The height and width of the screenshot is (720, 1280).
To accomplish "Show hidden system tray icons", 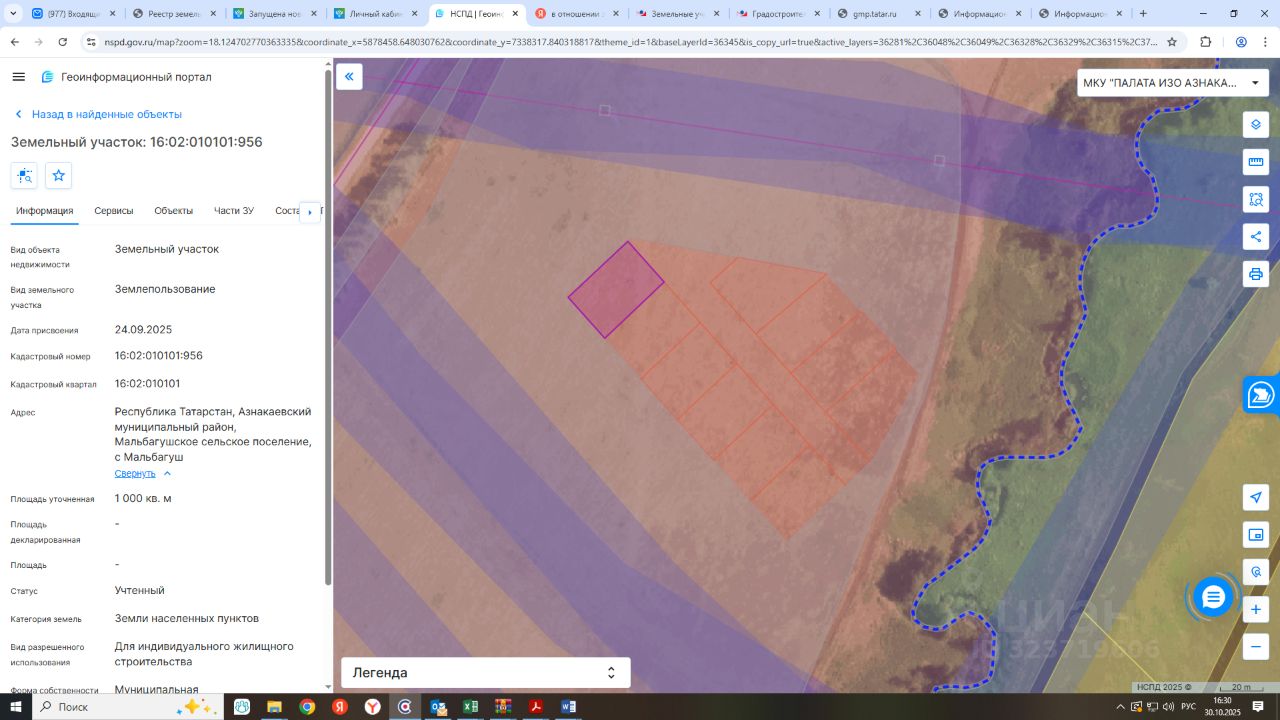I will pos(1120,707).
